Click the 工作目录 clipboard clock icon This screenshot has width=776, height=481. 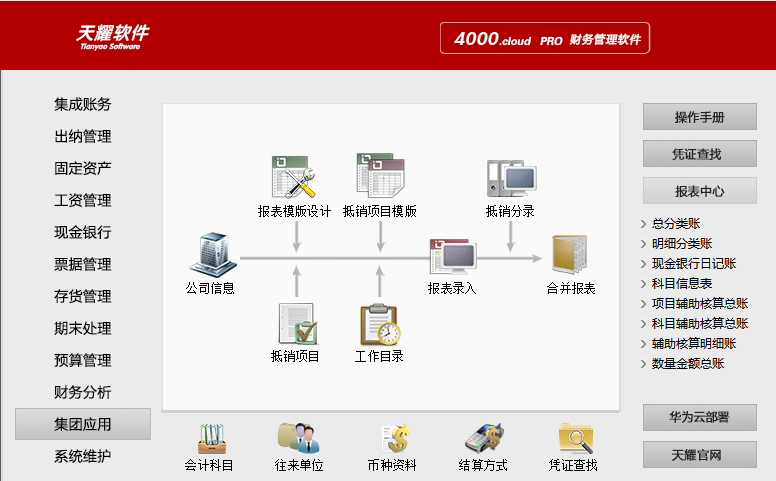tap(379, 324)
